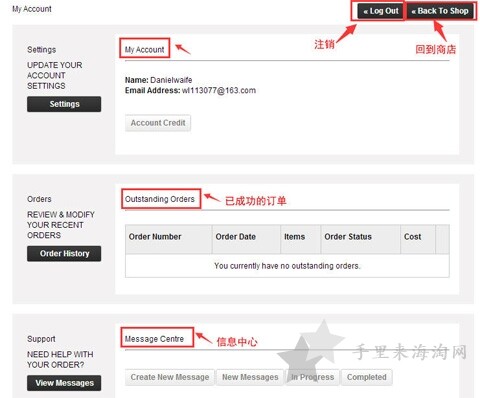
Task: Select the Message Centre heading
Action: [154, 339]
